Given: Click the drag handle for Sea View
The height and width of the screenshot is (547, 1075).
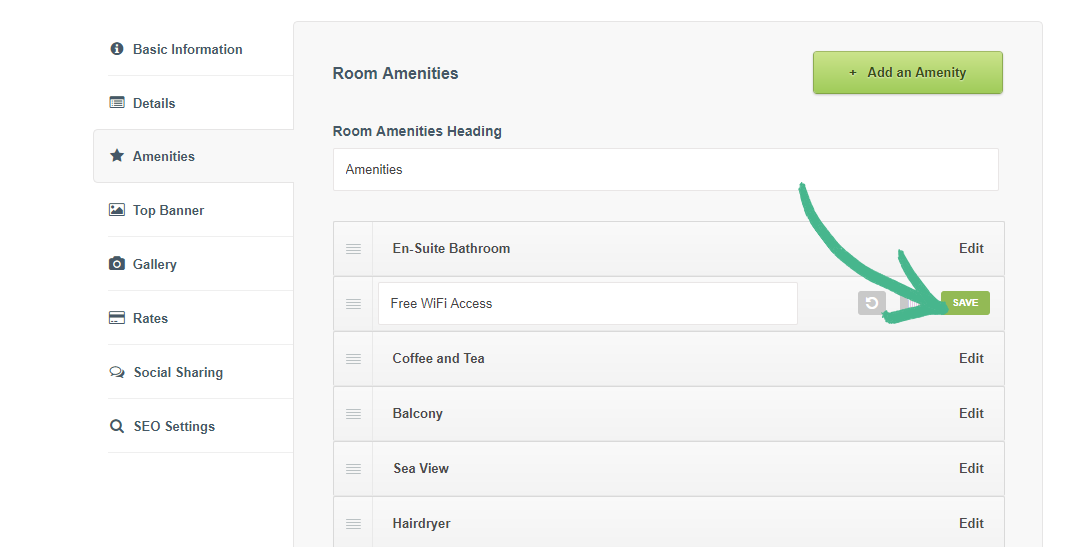Looking at the screenshot, I should point(353,469).
